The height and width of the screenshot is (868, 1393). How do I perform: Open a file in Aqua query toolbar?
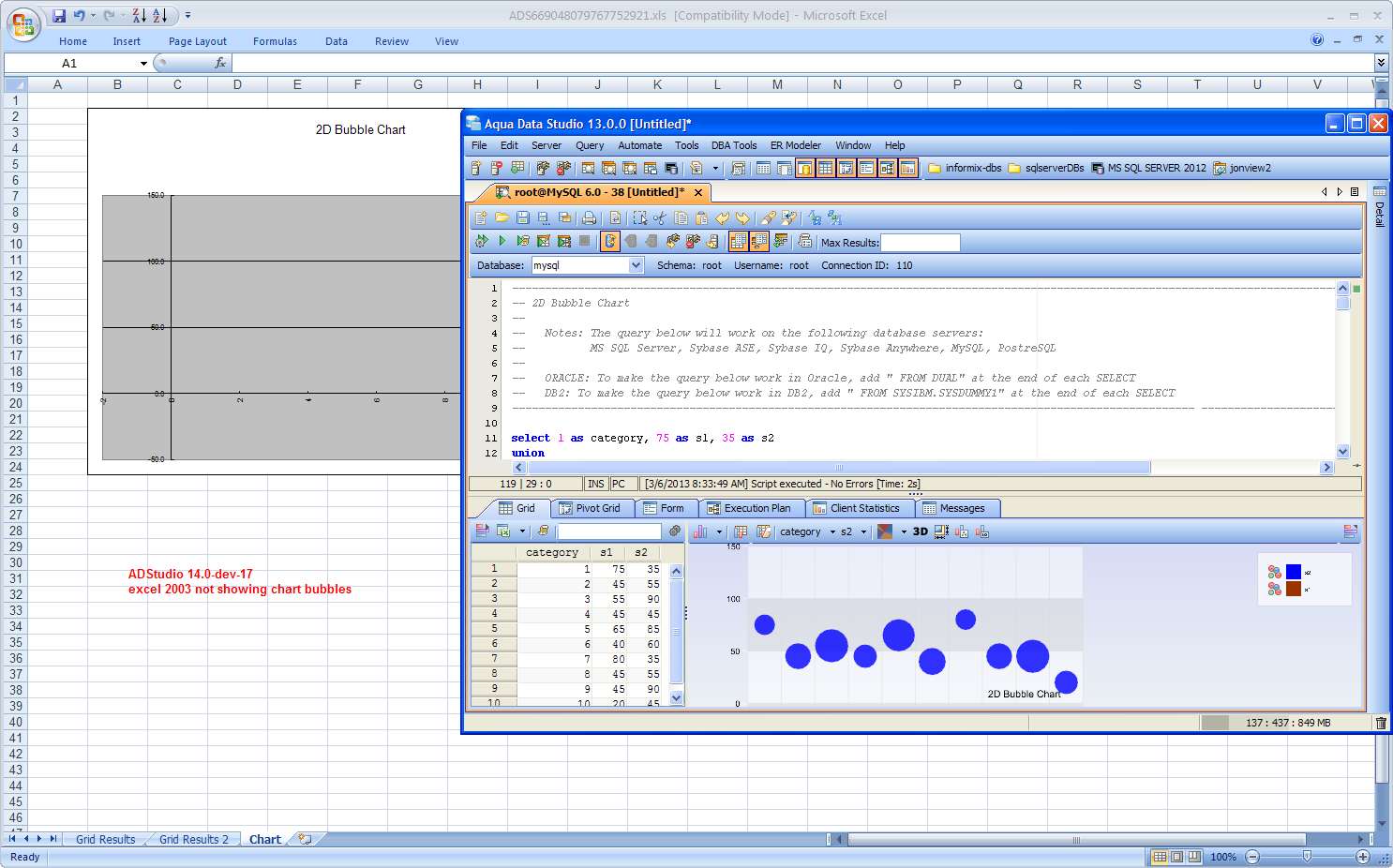pyautogui.click(x=502, y=217)
